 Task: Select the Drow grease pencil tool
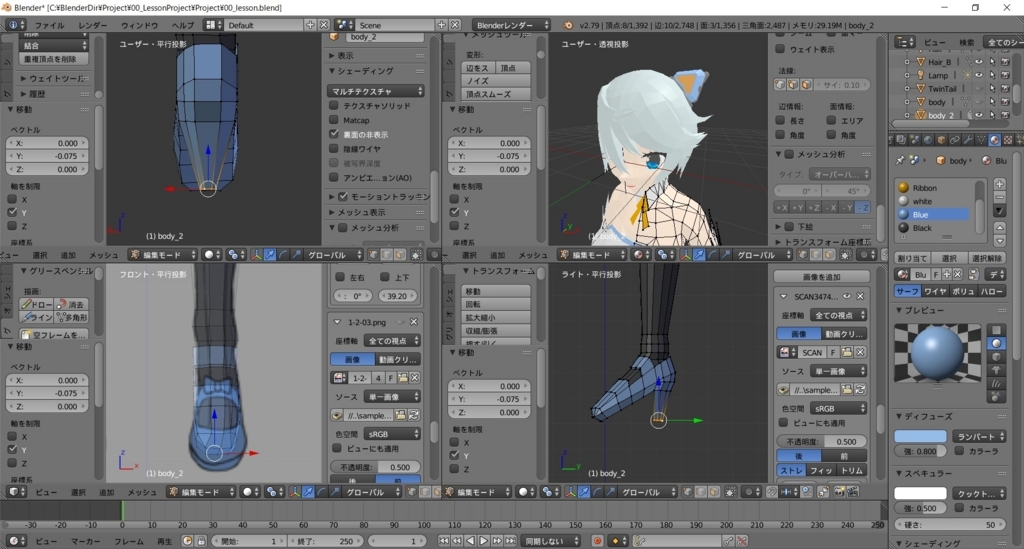pos(37,304)
